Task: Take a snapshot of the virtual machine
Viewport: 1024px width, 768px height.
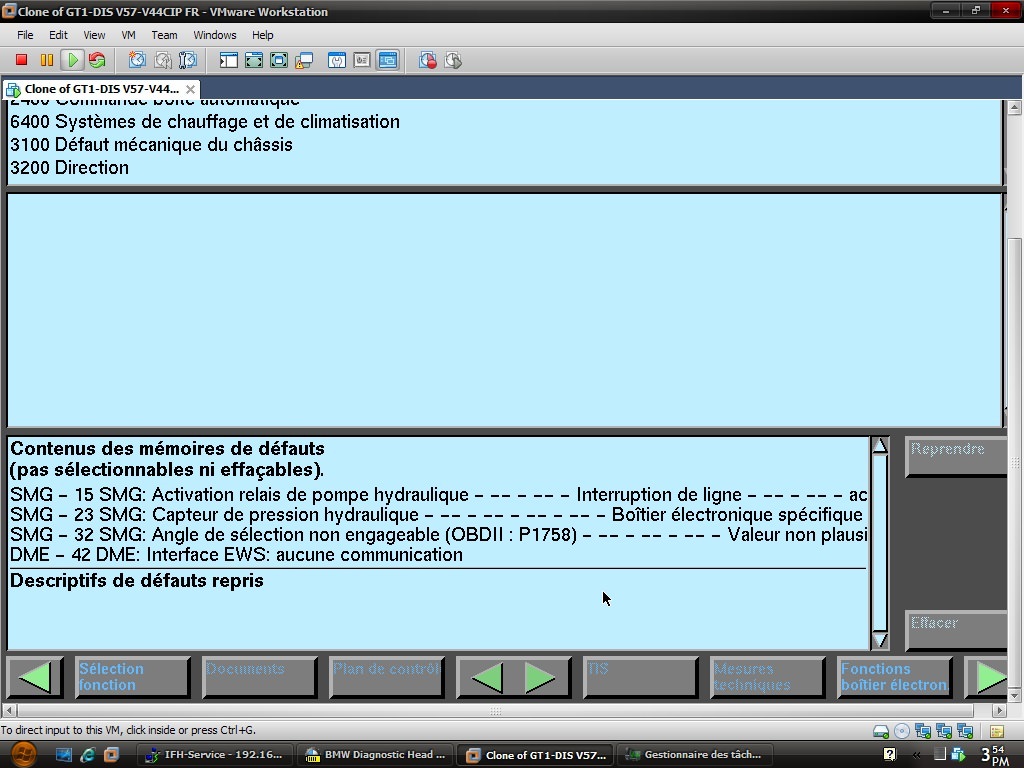Action: click(137, 60)
